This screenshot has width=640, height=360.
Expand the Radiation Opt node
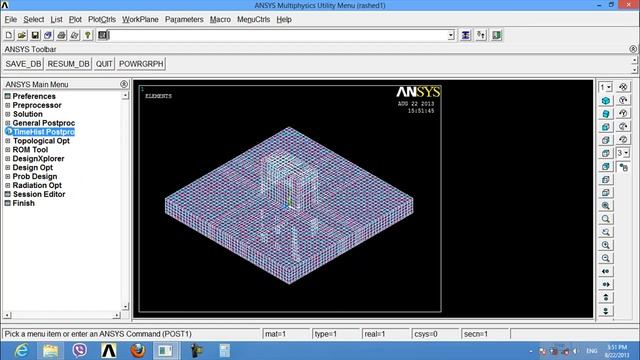tap(7, 185)
